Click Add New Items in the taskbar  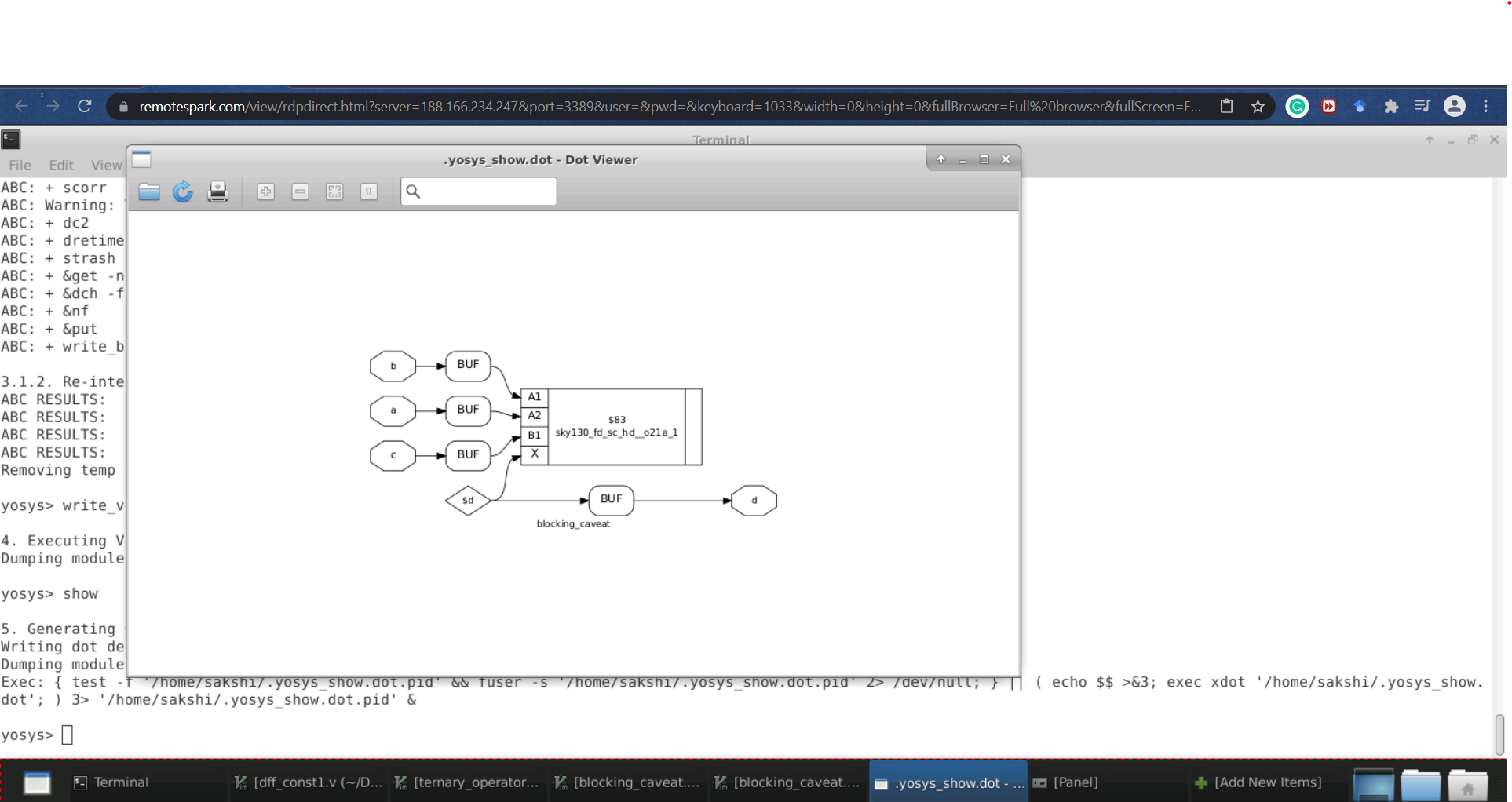(x=1267, y=782)
